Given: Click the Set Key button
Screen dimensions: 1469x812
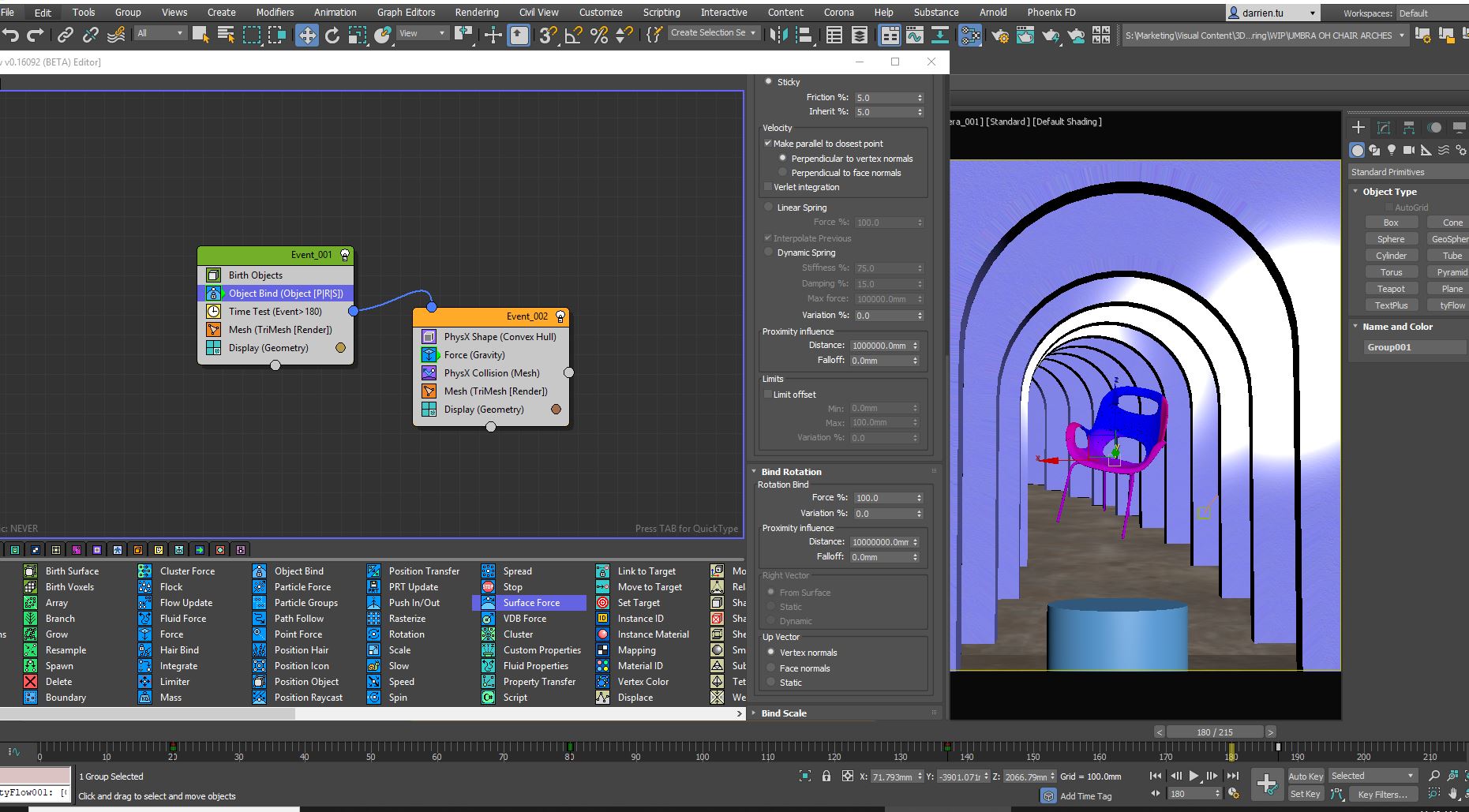Looking at the screenshot, I should 1305,794.
